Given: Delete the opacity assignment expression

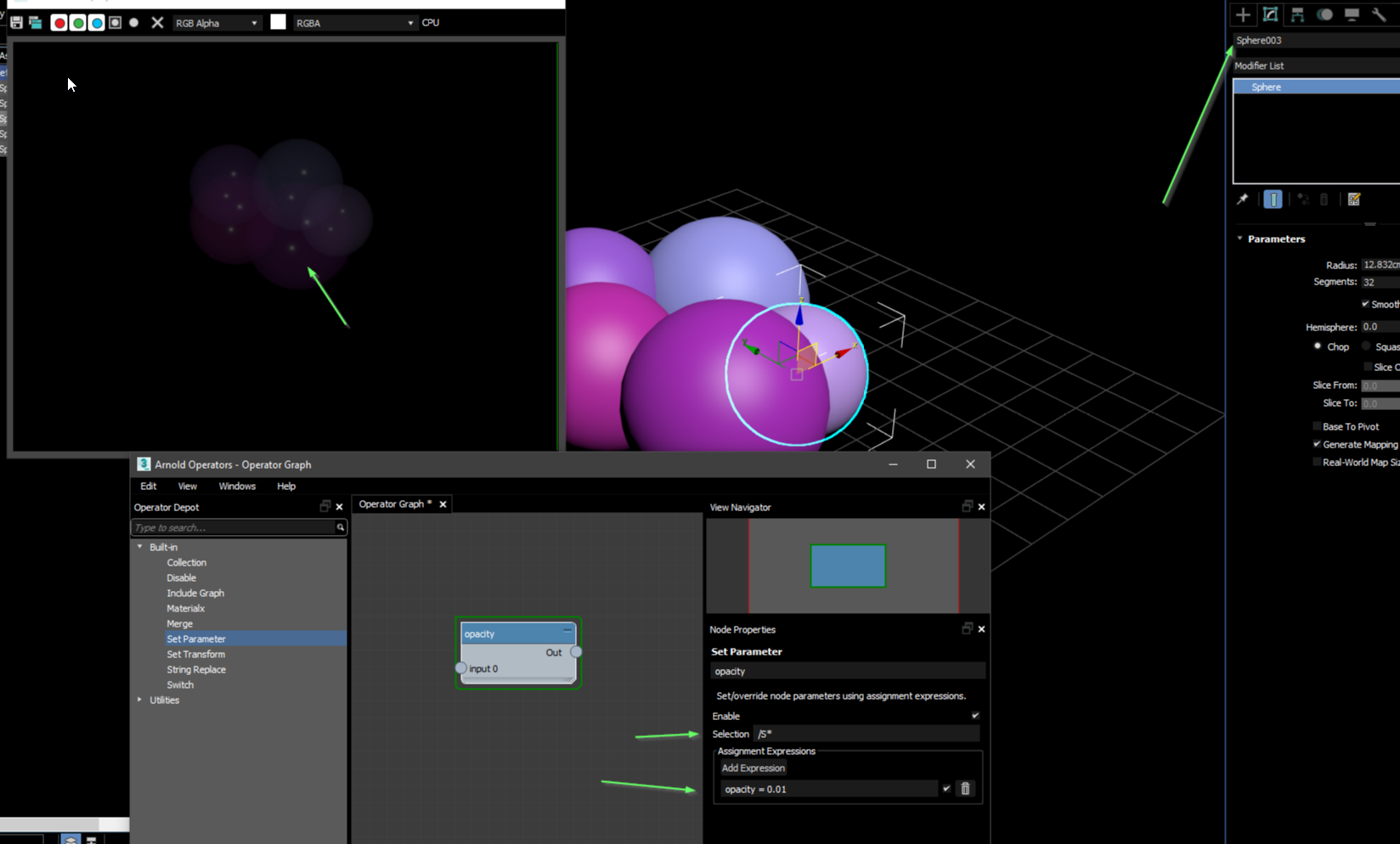Looking at the screenshot, I should 965,789.
